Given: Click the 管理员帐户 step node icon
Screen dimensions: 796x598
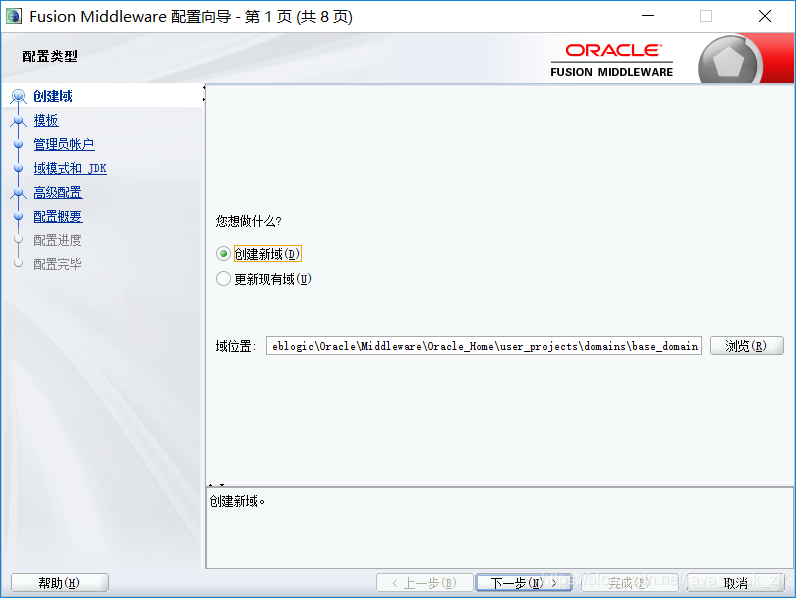Looking at the screenshot, I should pyautogui.click(x=19, y=144).
